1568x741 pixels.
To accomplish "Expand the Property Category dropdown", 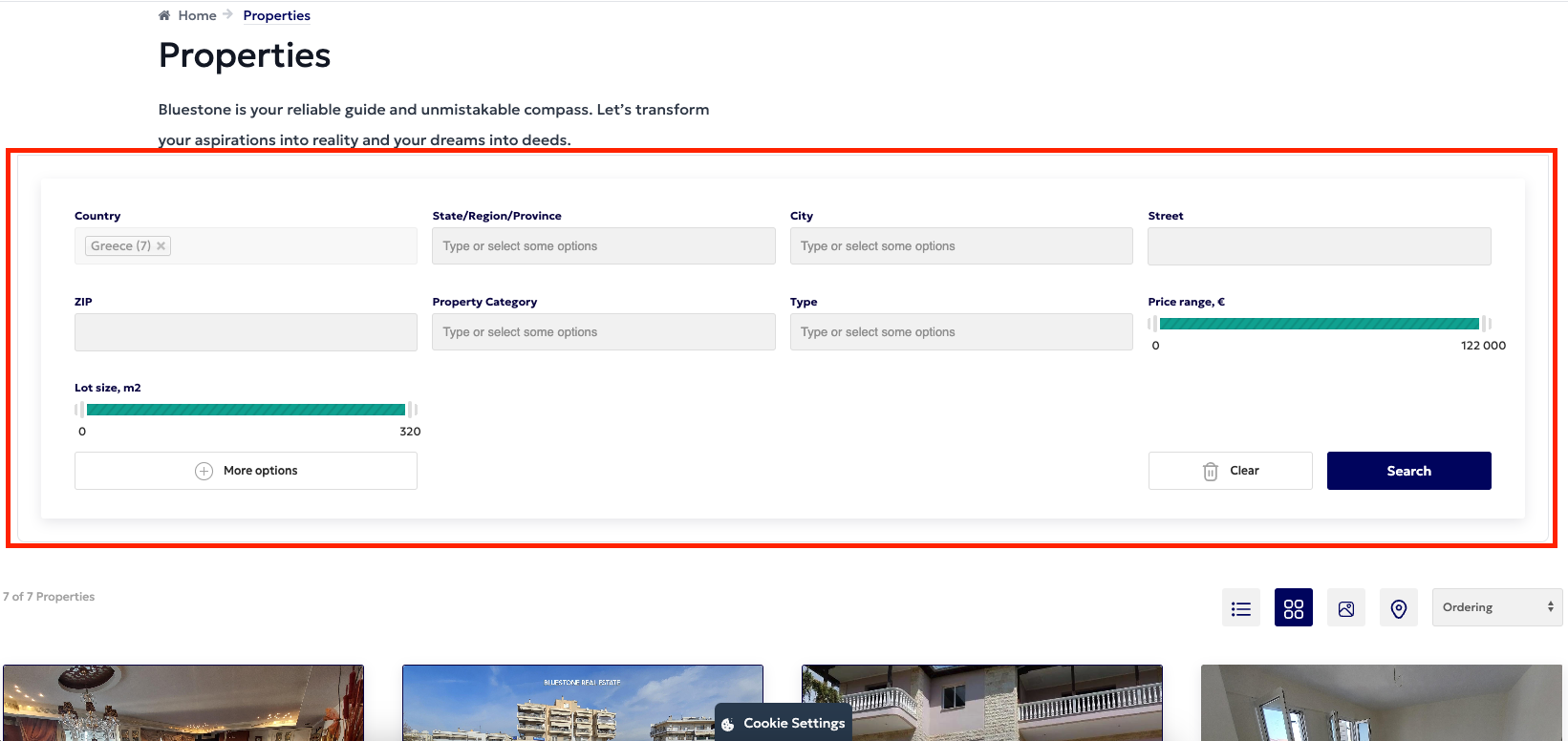I will 603,332.
